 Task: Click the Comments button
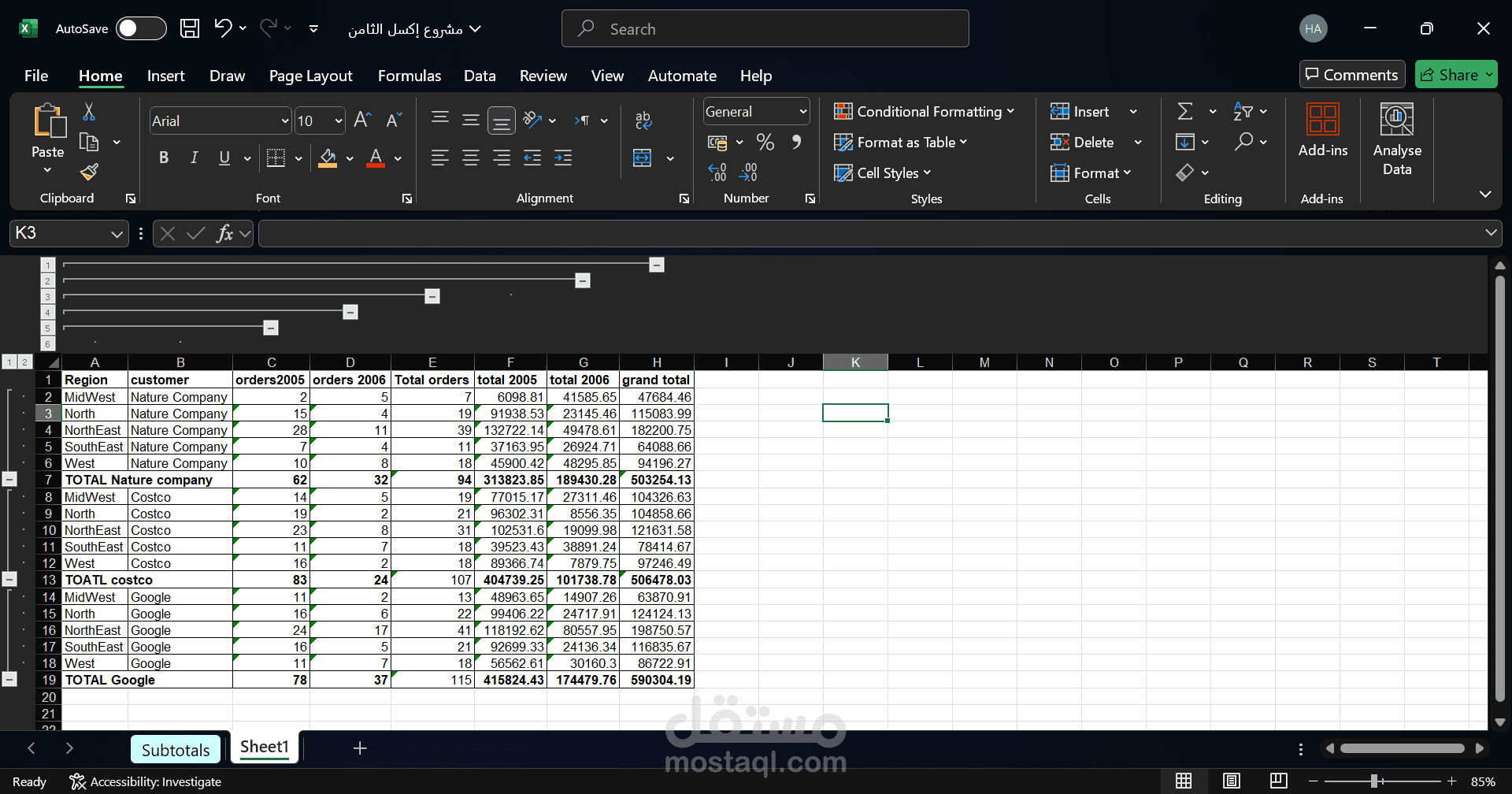click(x=1352, y=75)
